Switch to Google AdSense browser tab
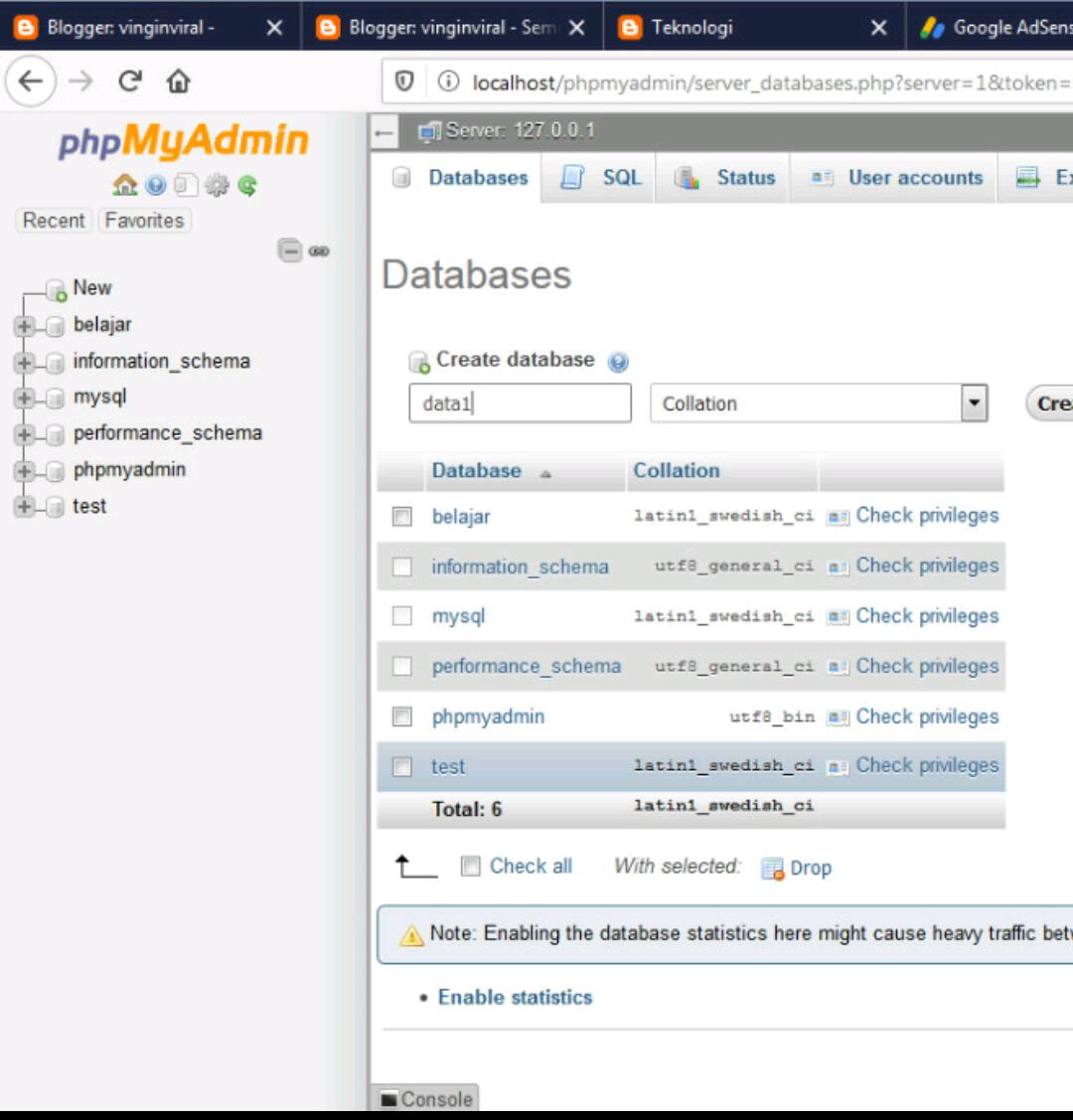This screenshot has width=1073, height=1120. [991, 27]
